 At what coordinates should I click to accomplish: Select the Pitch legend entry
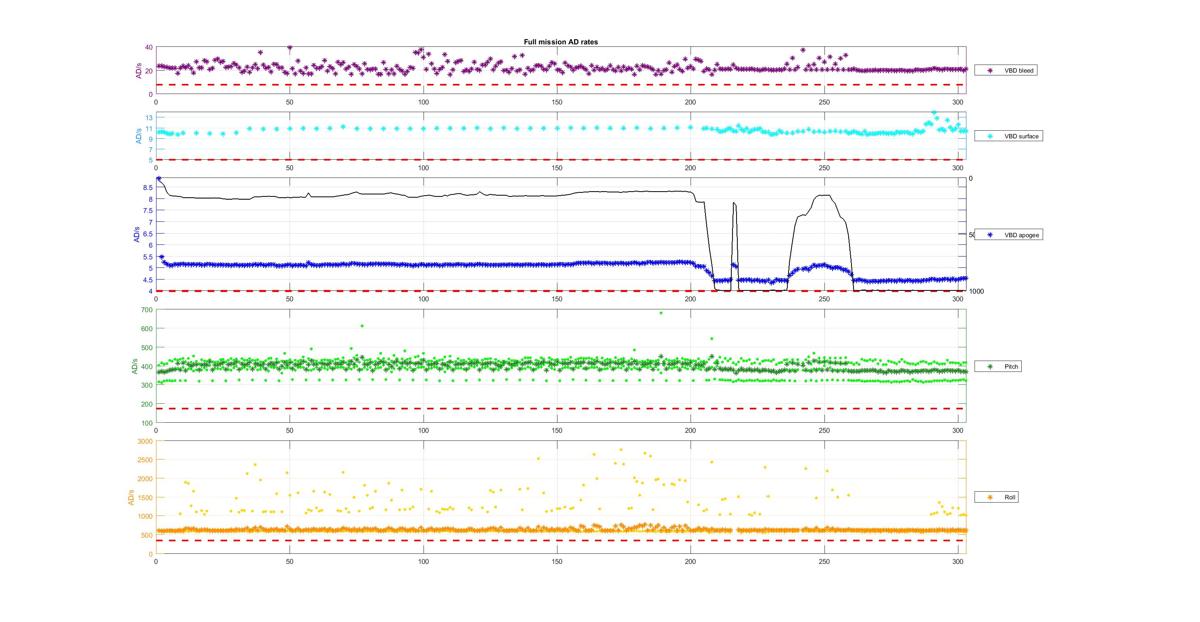(998, 367)
